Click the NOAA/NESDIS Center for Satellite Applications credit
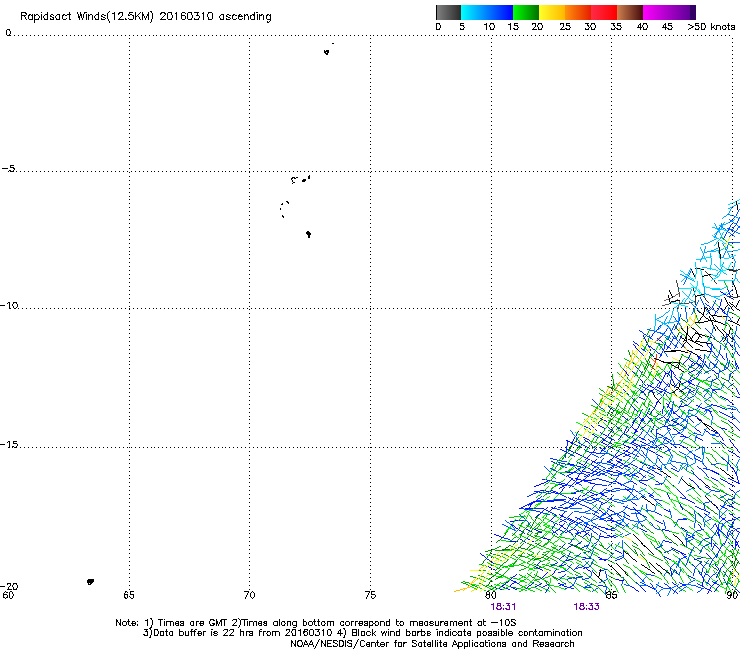Viewport: 740px width, 650px height. [x=432, y=644]
